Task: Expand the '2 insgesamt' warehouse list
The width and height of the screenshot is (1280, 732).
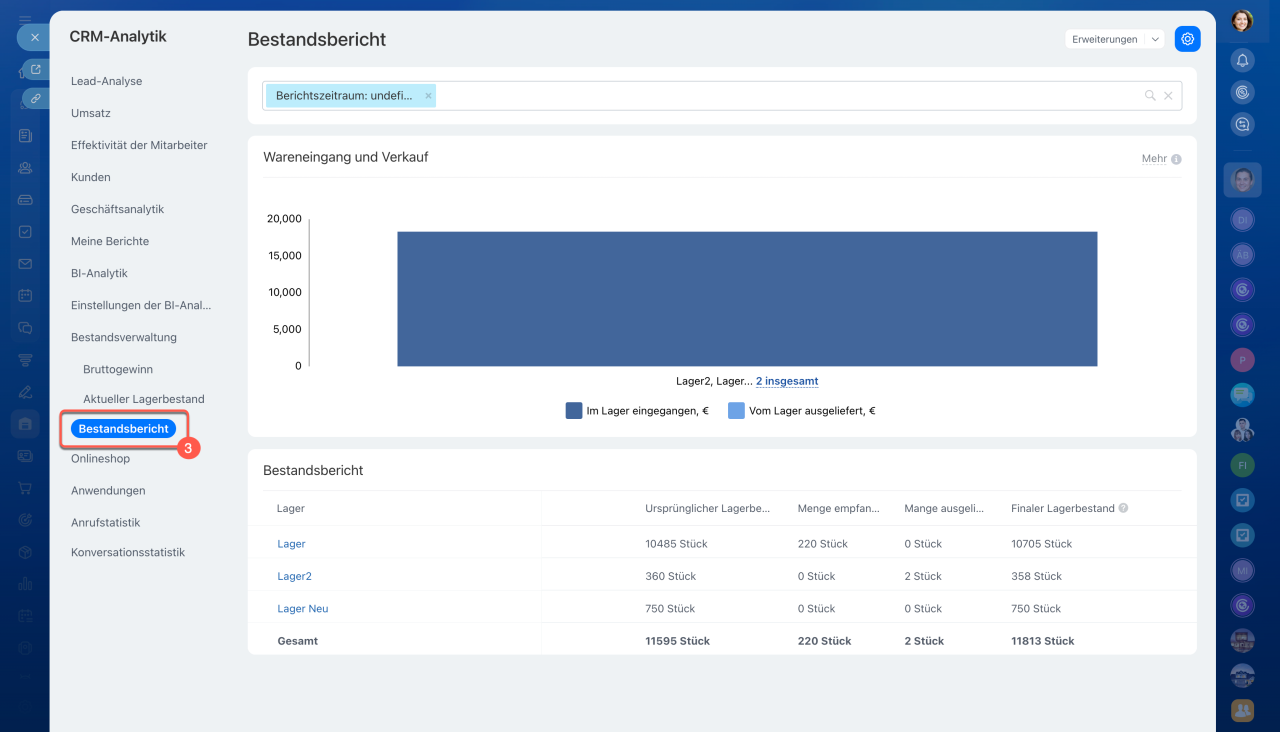Action: coord(786,381)
